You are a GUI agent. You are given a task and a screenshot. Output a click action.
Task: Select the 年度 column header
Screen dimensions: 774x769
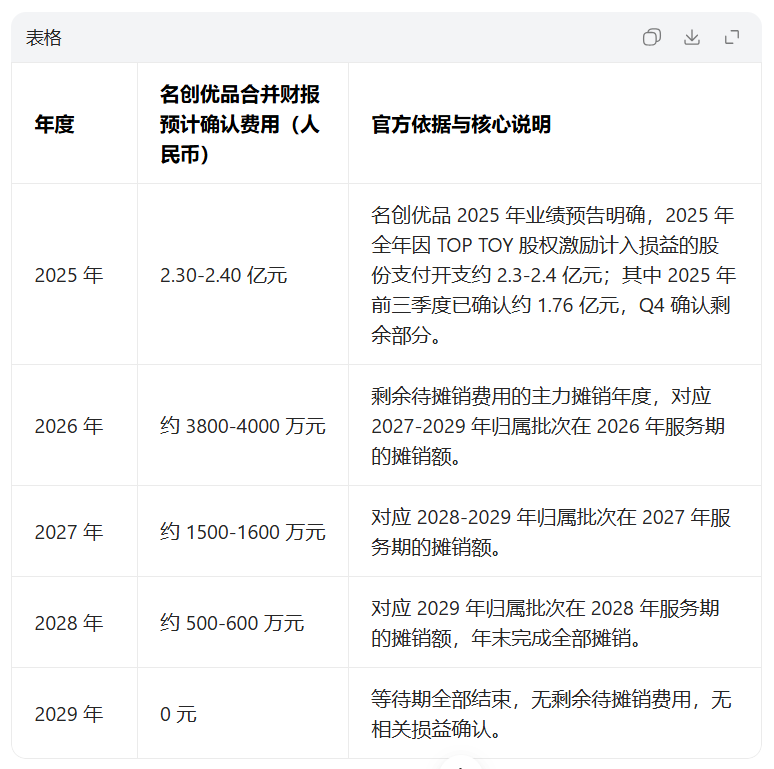[55, 124]
